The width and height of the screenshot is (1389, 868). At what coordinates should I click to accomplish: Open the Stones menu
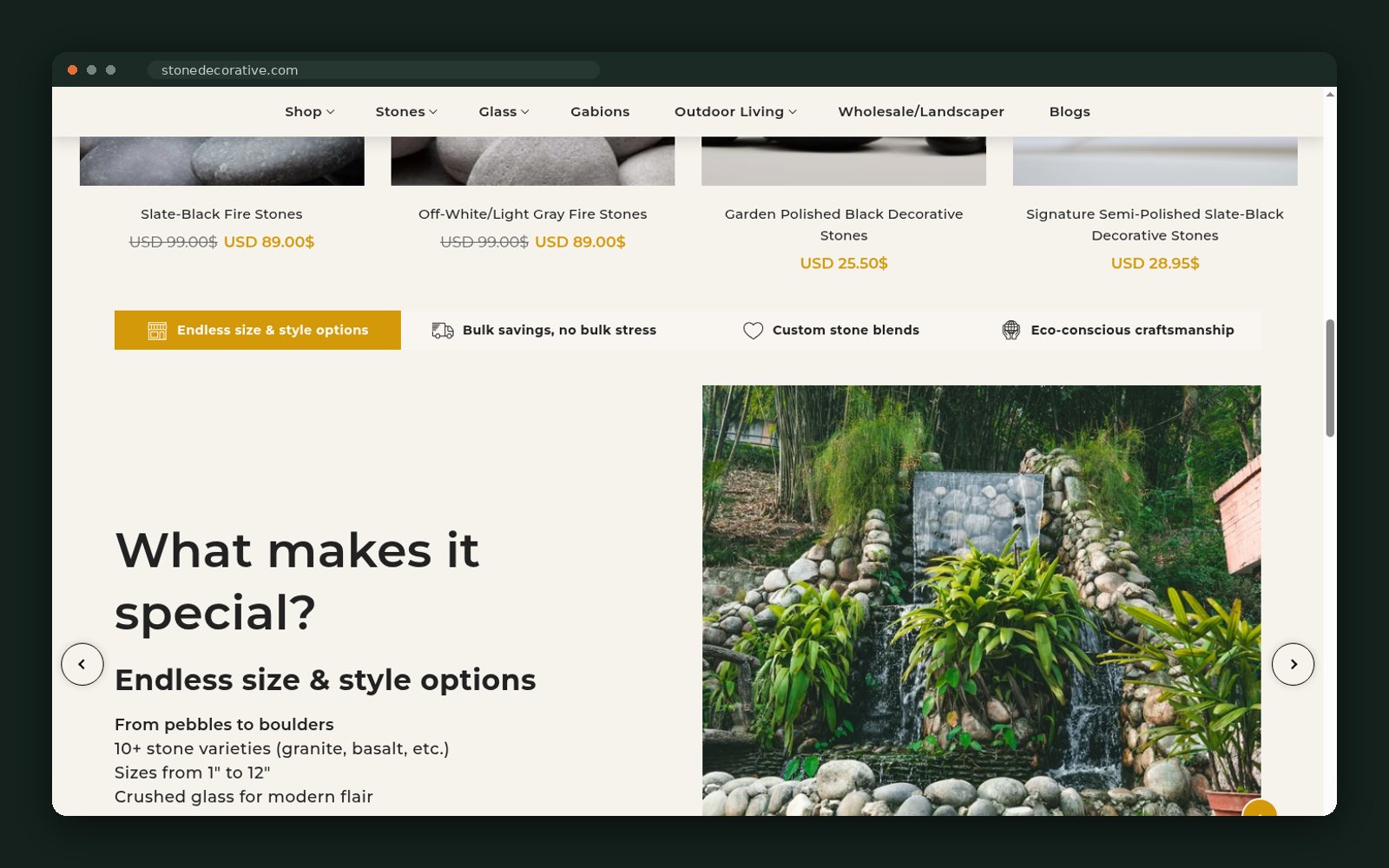406,112
